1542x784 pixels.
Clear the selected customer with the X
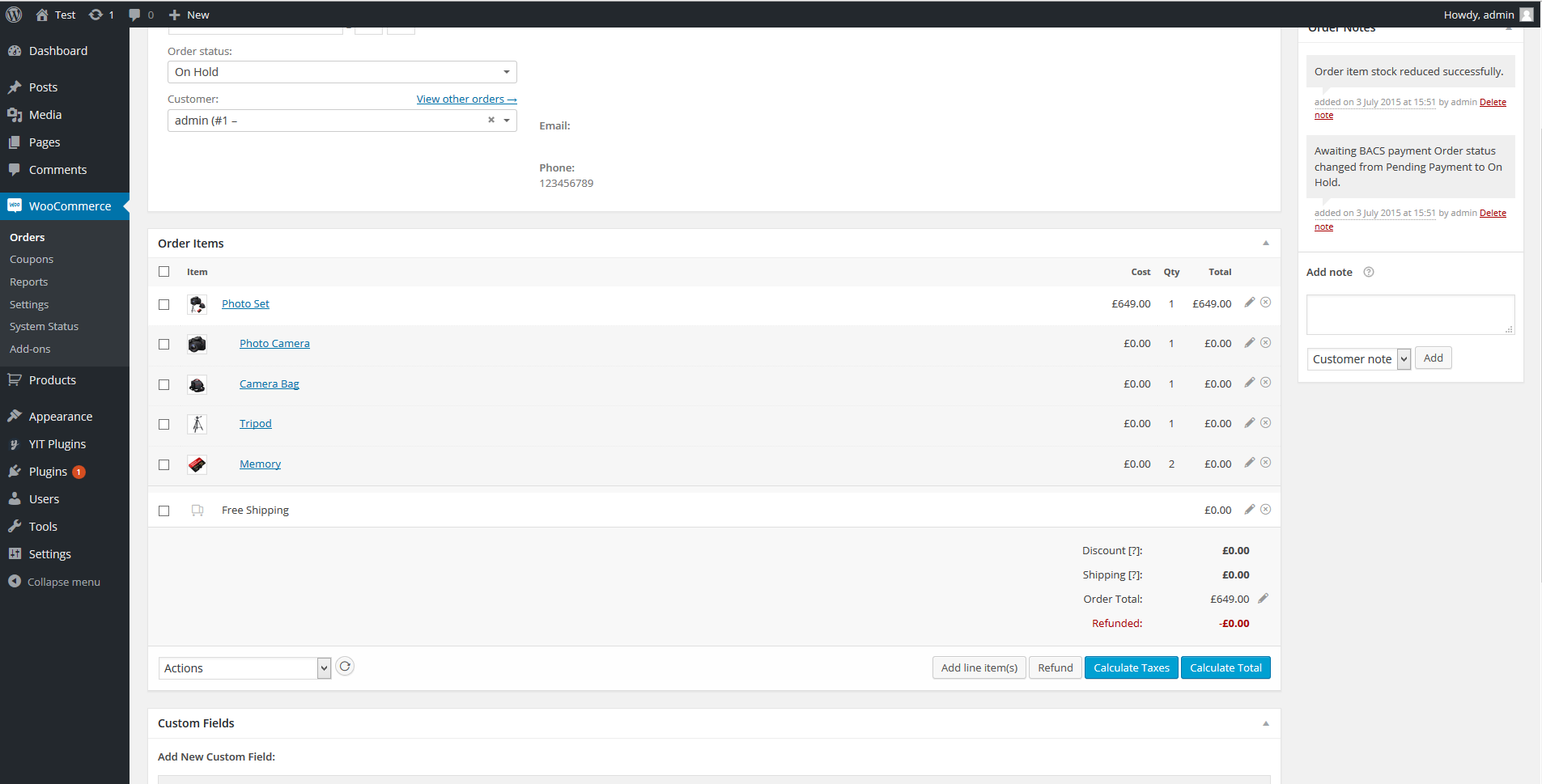click(491, 120)
